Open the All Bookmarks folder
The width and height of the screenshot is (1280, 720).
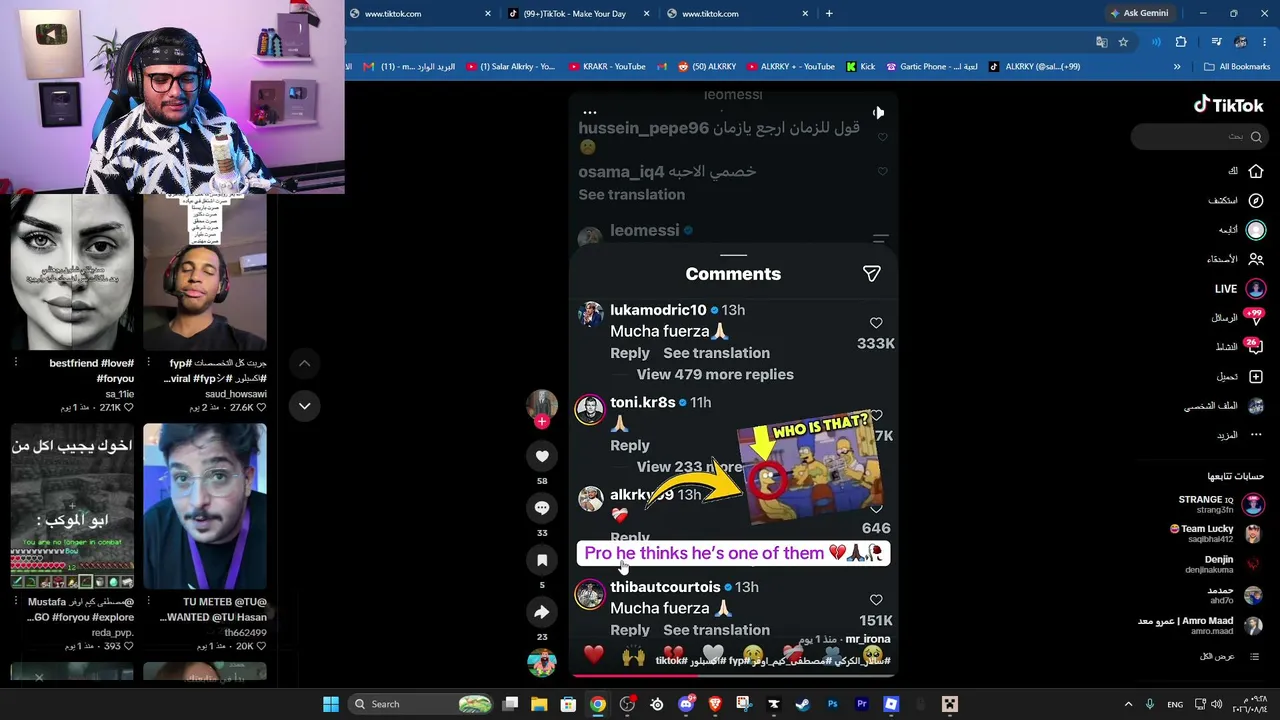coord(1237,67)
